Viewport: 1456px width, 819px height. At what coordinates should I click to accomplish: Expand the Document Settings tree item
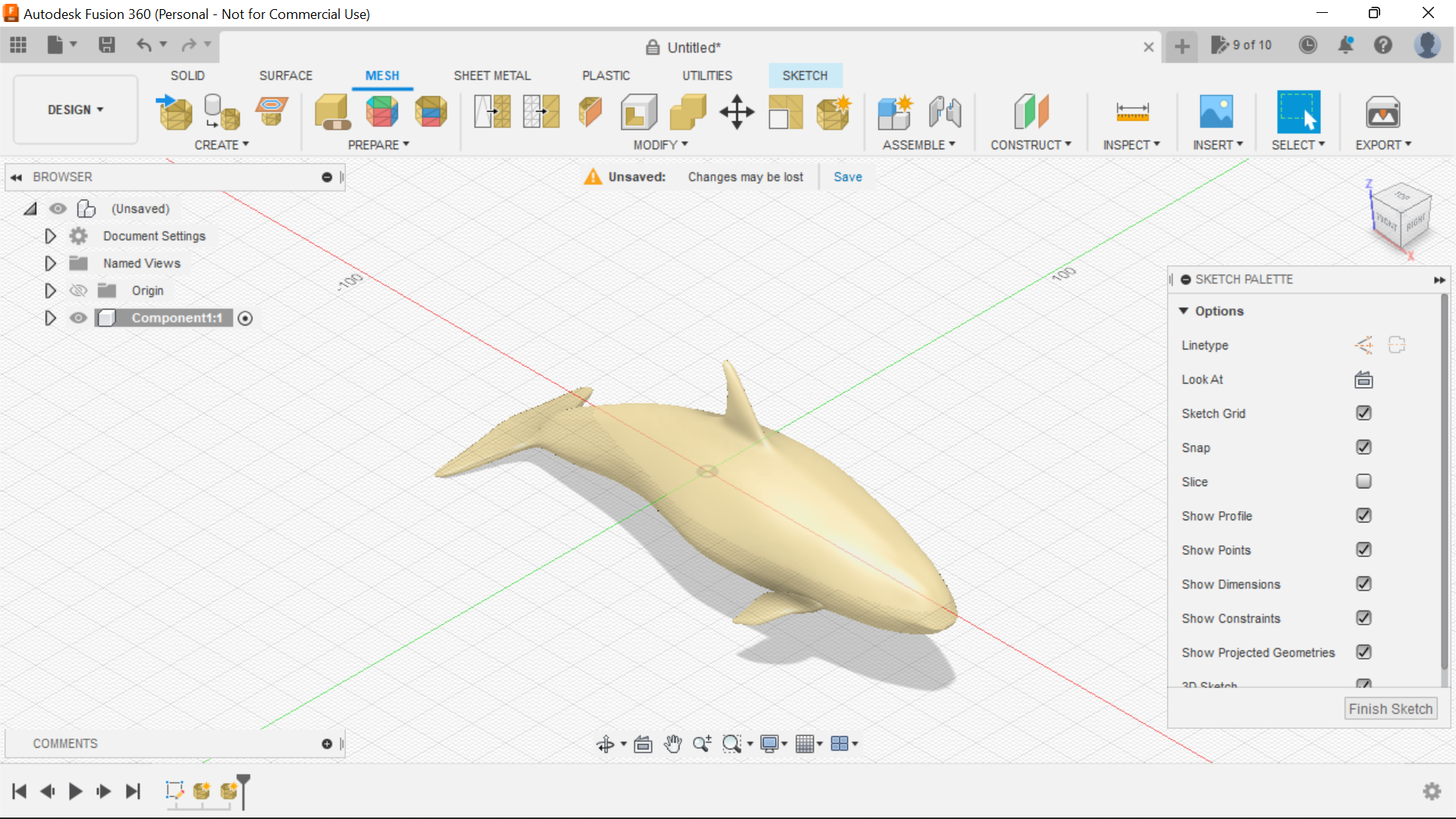[x=50, y=236]
